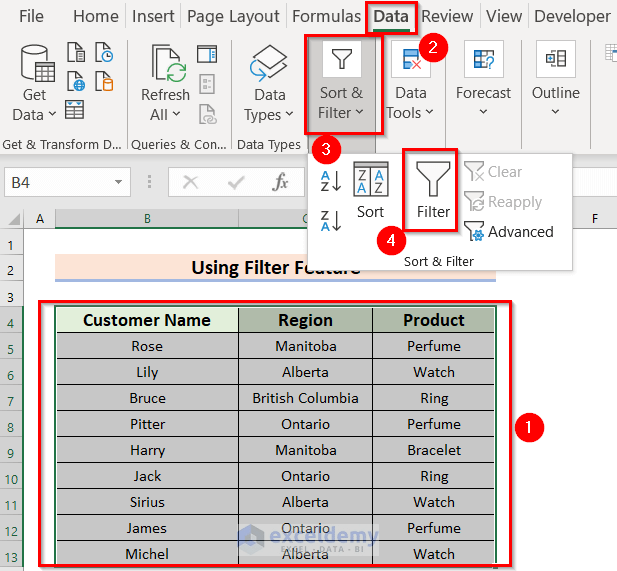The image size is (617, 571).
Task: Select column A header
Action: click(40, 218)
